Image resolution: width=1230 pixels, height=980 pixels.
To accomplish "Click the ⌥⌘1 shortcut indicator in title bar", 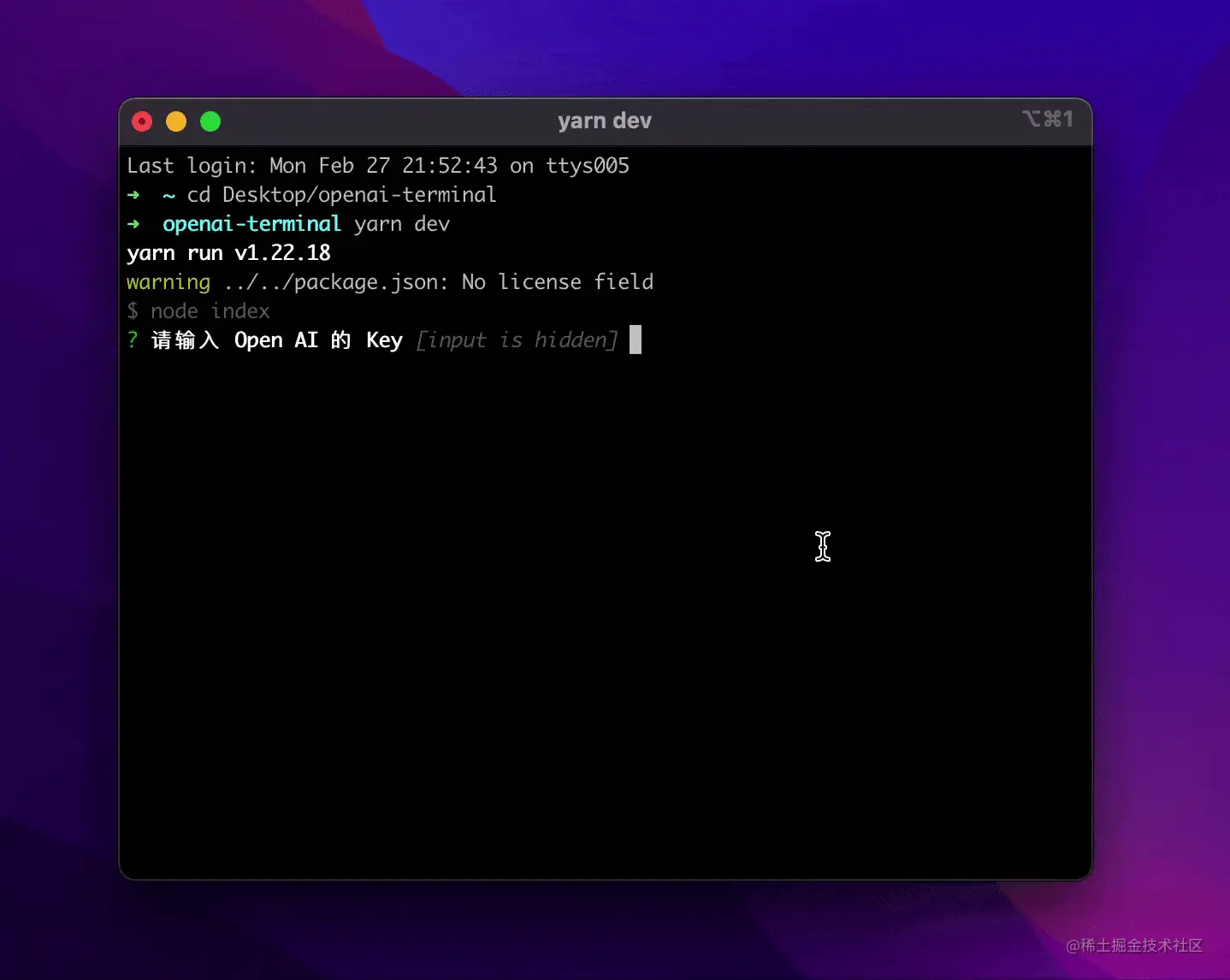I will click(1047, 119).
